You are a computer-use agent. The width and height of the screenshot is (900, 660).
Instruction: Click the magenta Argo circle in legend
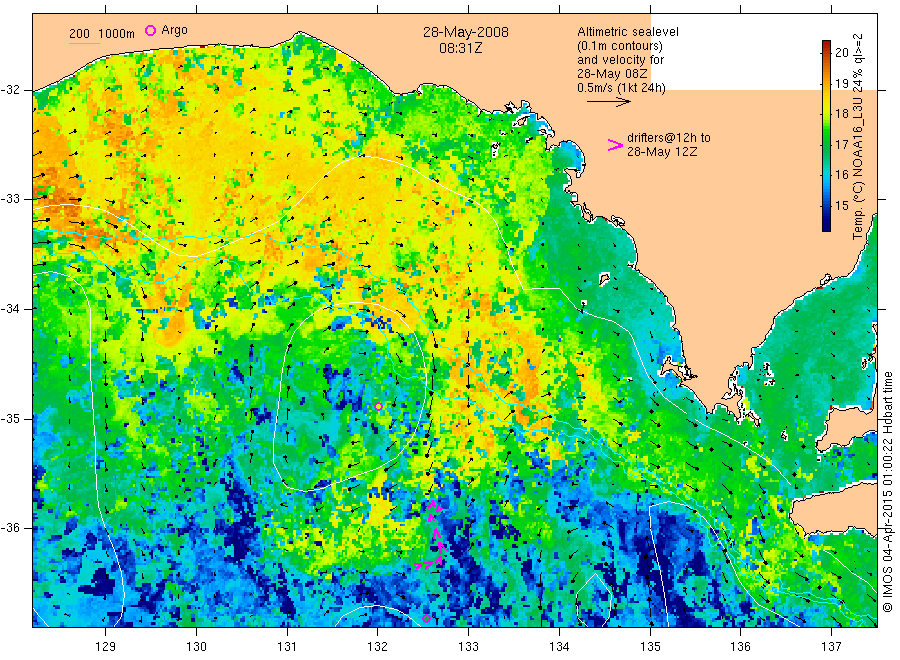pyautogui.click(x=150, y=30)
